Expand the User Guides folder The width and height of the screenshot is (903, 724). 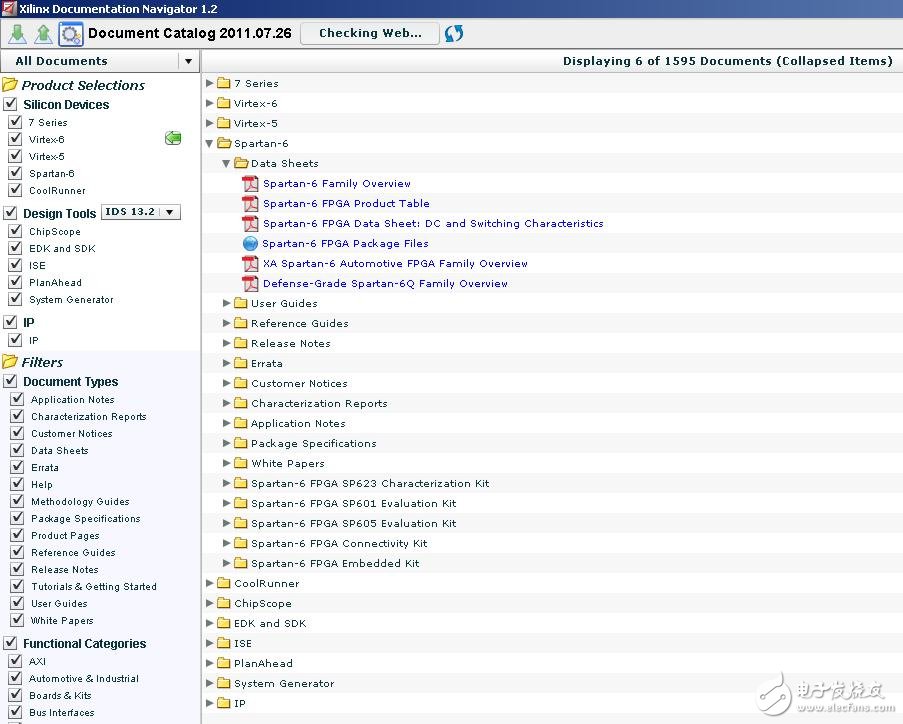[x=228, y=304]
